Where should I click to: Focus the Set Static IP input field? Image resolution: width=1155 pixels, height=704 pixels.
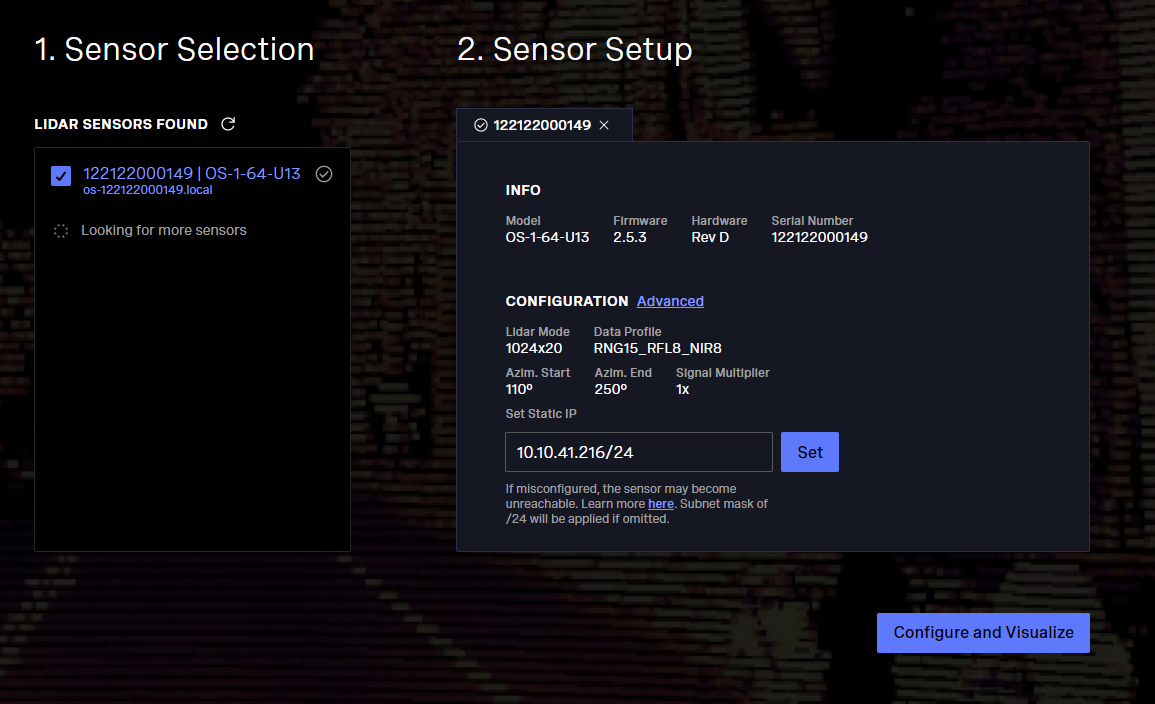[638, 452]
